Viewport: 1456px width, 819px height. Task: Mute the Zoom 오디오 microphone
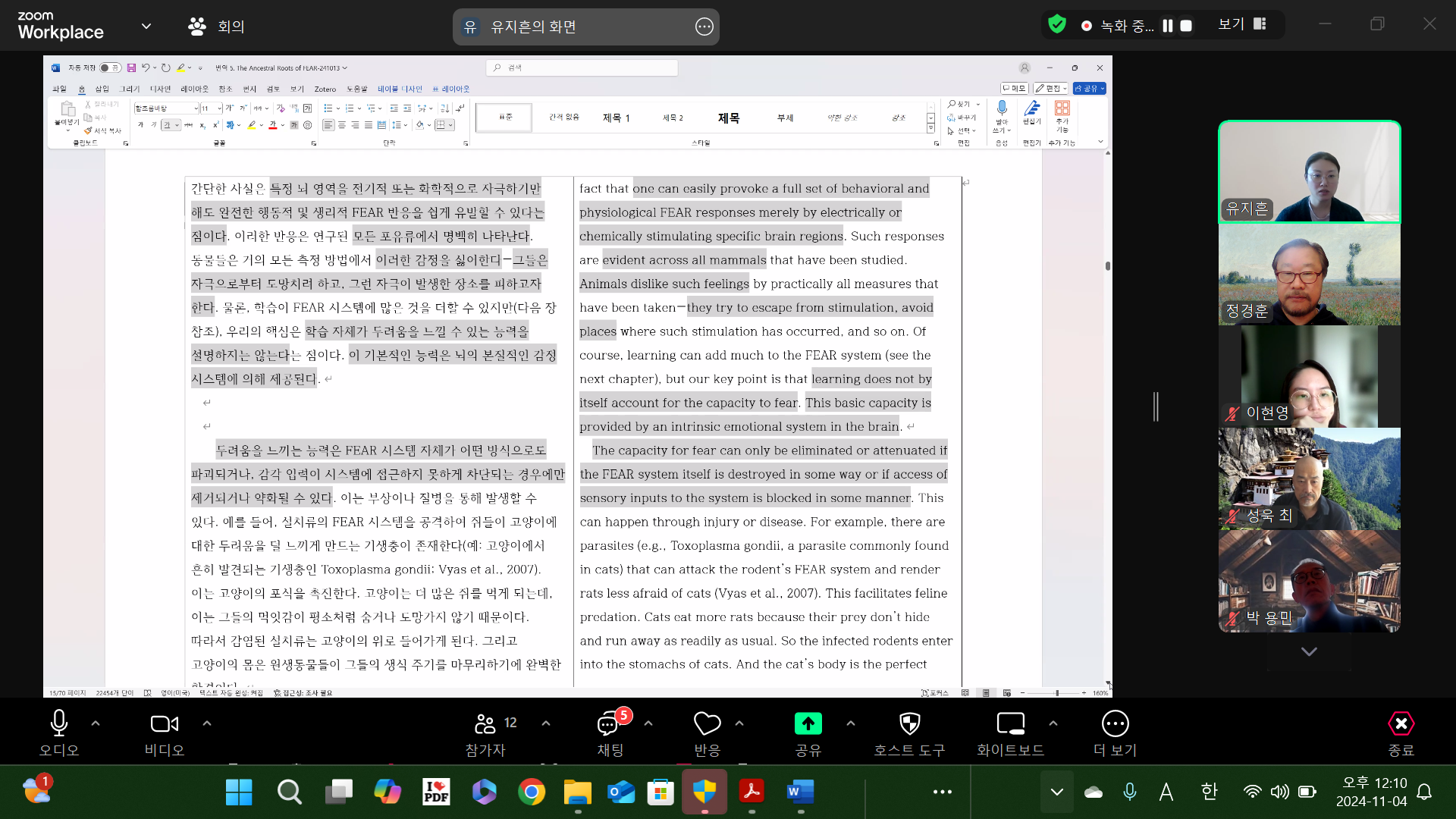[x=59, y=723]
